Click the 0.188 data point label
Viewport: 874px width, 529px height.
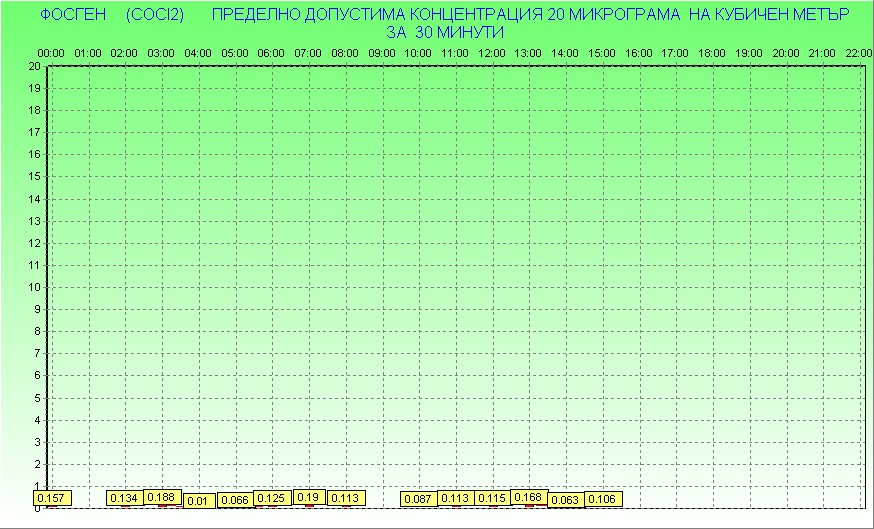click(x=161, y=497)
